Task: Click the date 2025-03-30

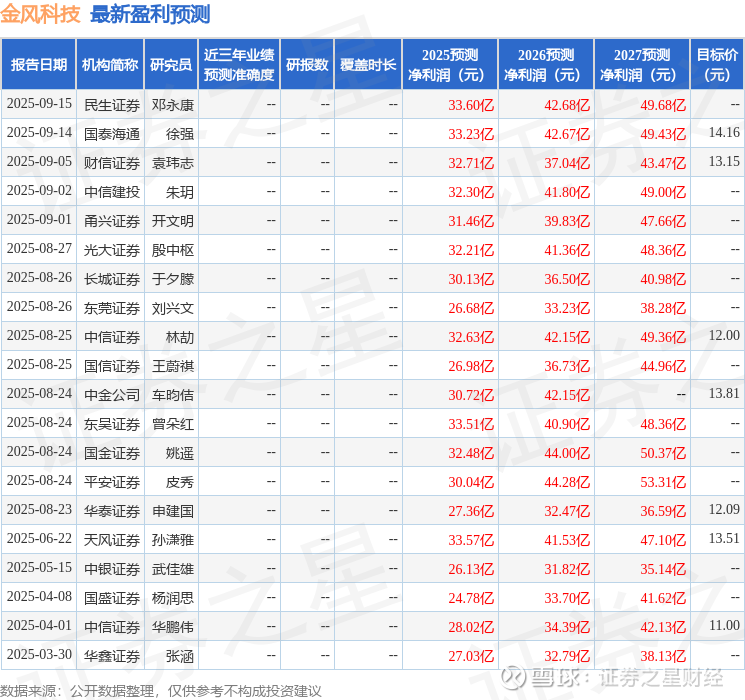Action: 39,654
